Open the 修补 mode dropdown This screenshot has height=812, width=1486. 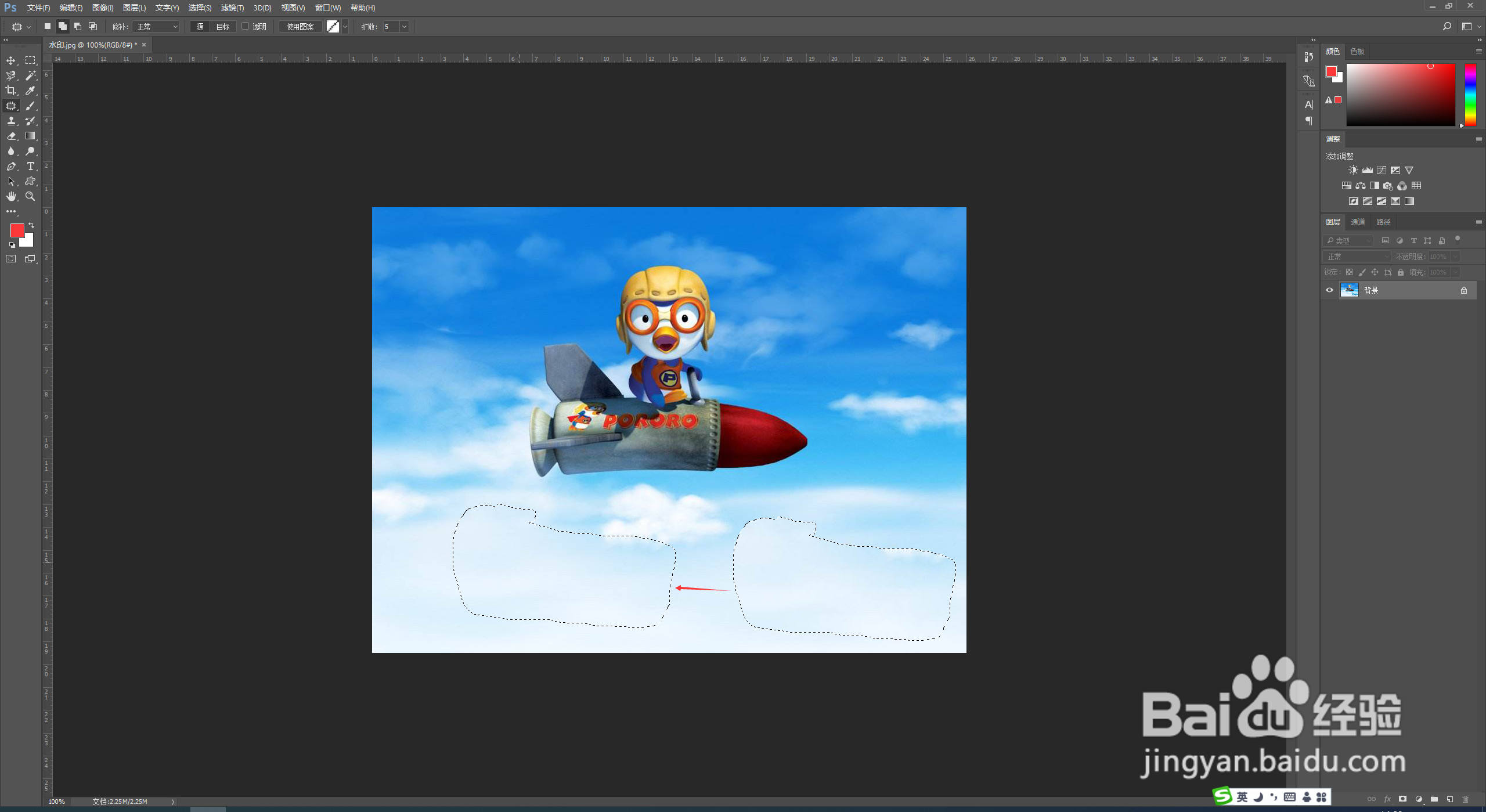[x=156, y=27]
